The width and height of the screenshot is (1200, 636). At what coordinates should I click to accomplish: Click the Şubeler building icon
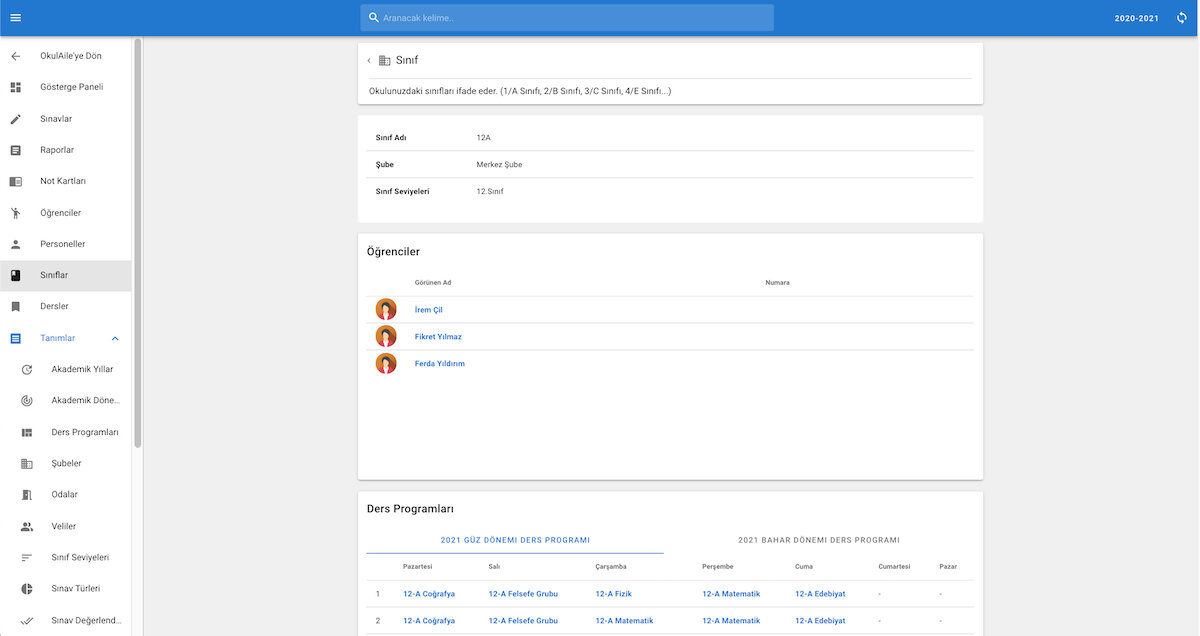coord(27,463)
